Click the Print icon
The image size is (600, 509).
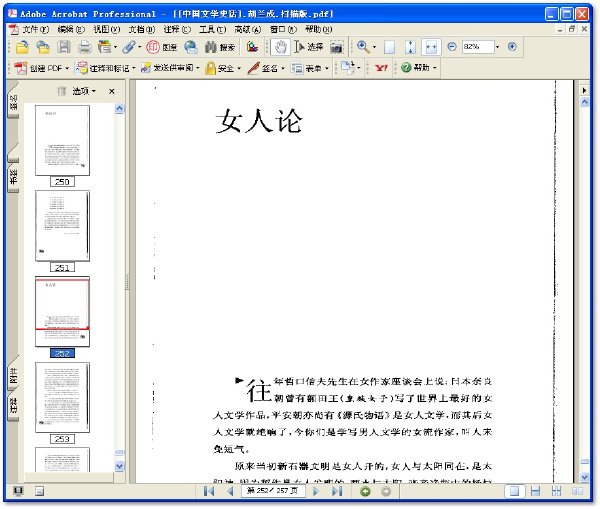[x=84, y=47]
